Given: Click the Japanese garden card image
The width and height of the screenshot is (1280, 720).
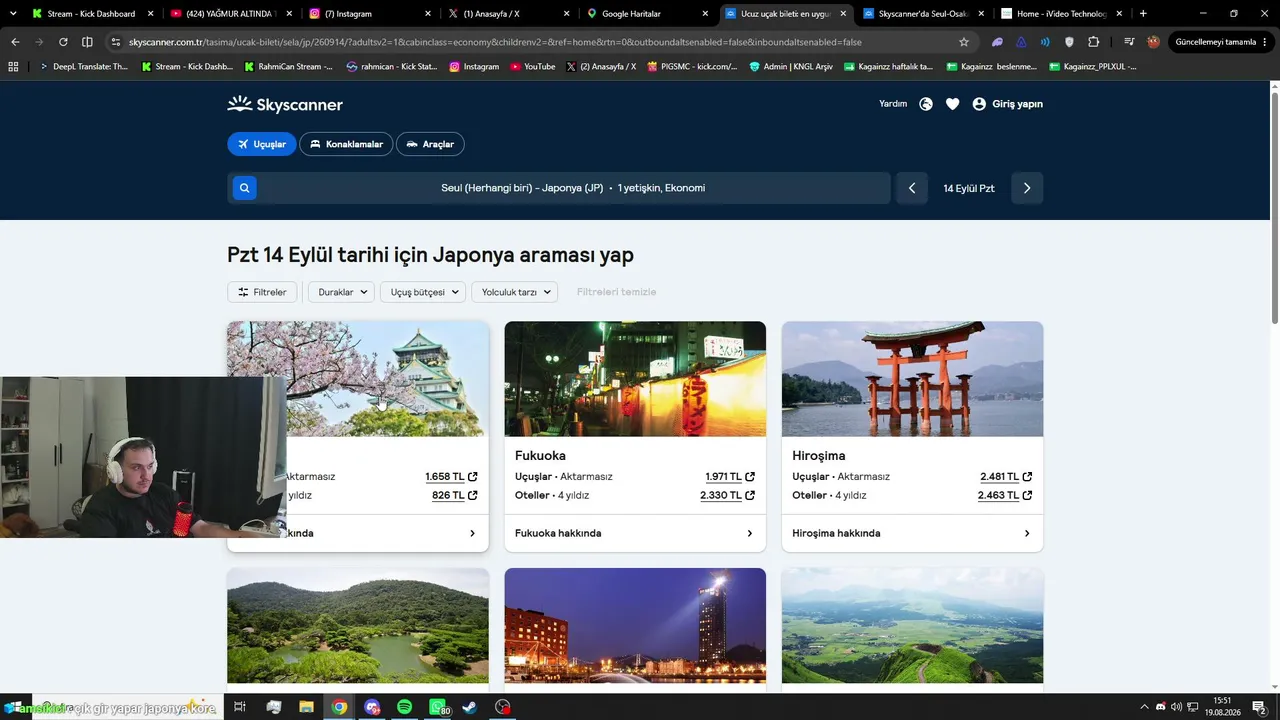Looking at the screenshot, I should (358, 626).
